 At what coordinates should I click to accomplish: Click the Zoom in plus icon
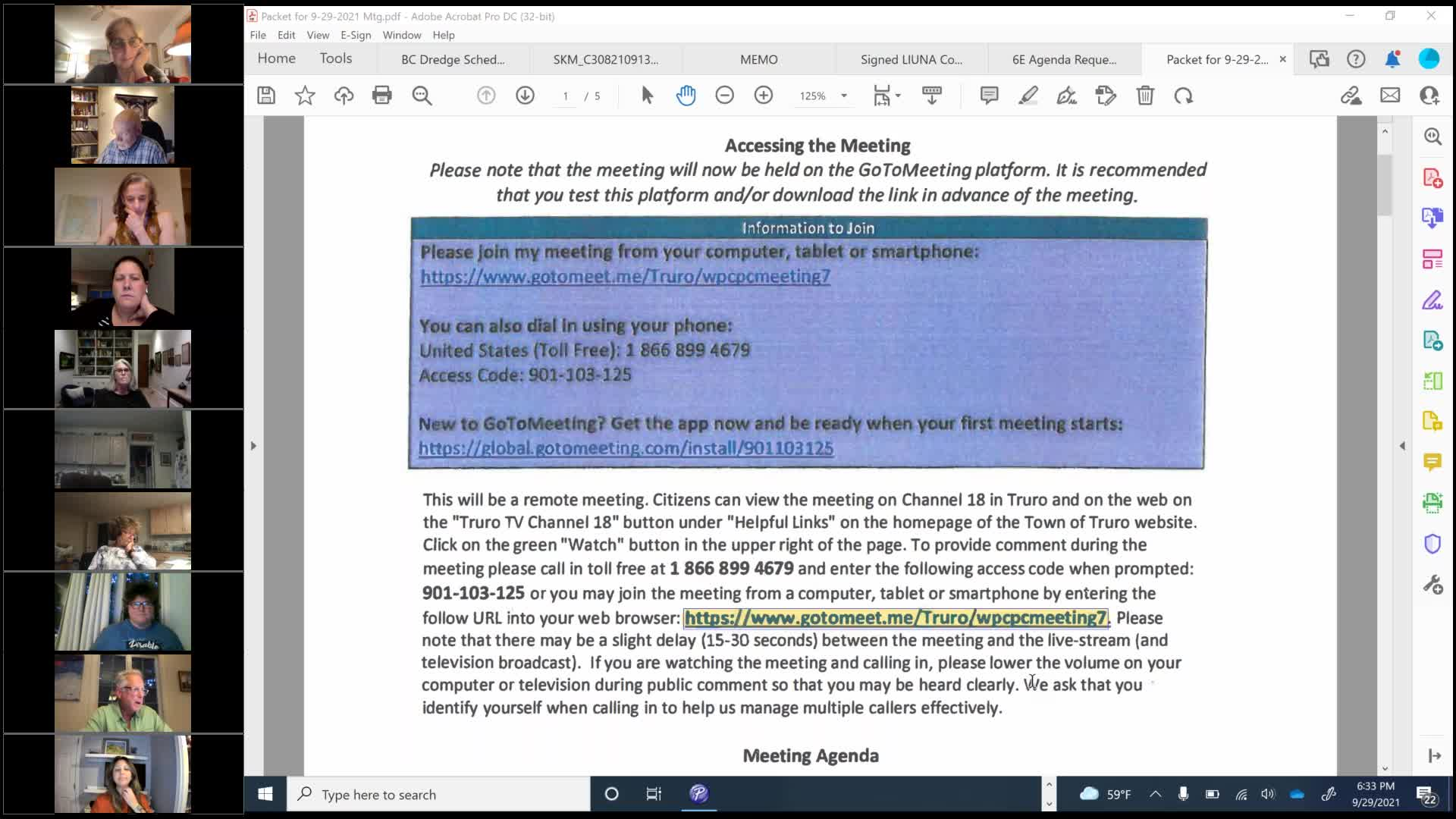[x=764, y=96]
